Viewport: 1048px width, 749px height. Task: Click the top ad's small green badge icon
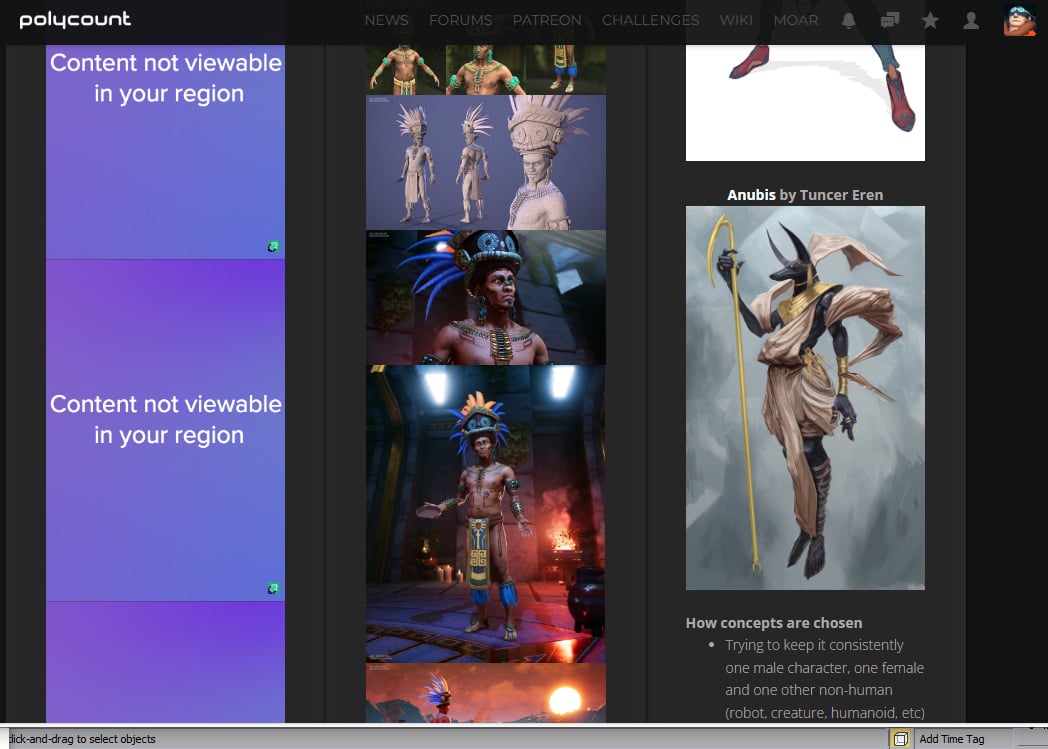[x=273, y=247]
